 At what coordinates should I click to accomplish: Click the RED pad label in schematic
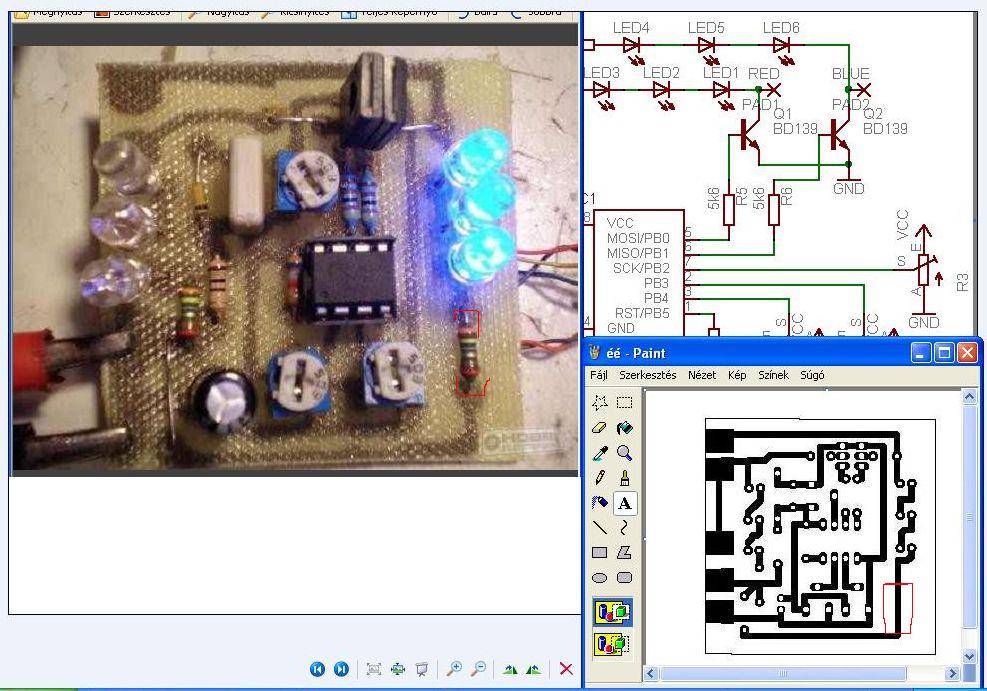point(764,74)
